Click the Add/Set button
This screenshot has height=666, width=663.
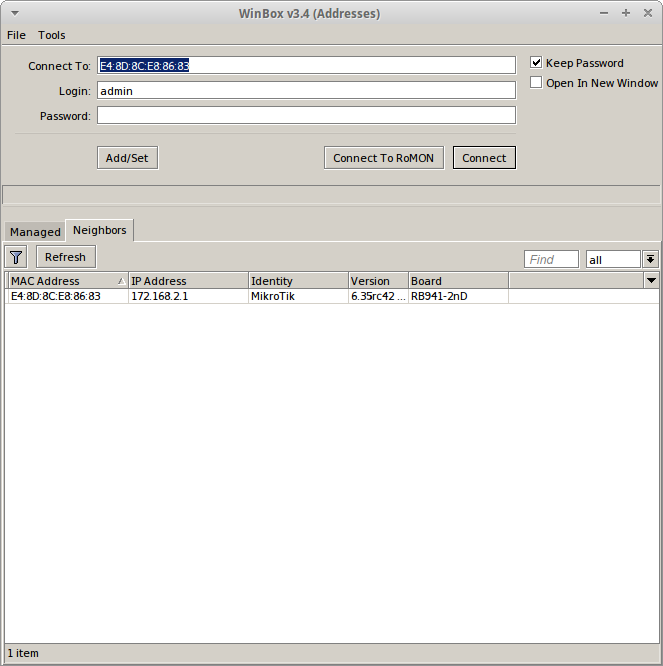coord(127,158)
